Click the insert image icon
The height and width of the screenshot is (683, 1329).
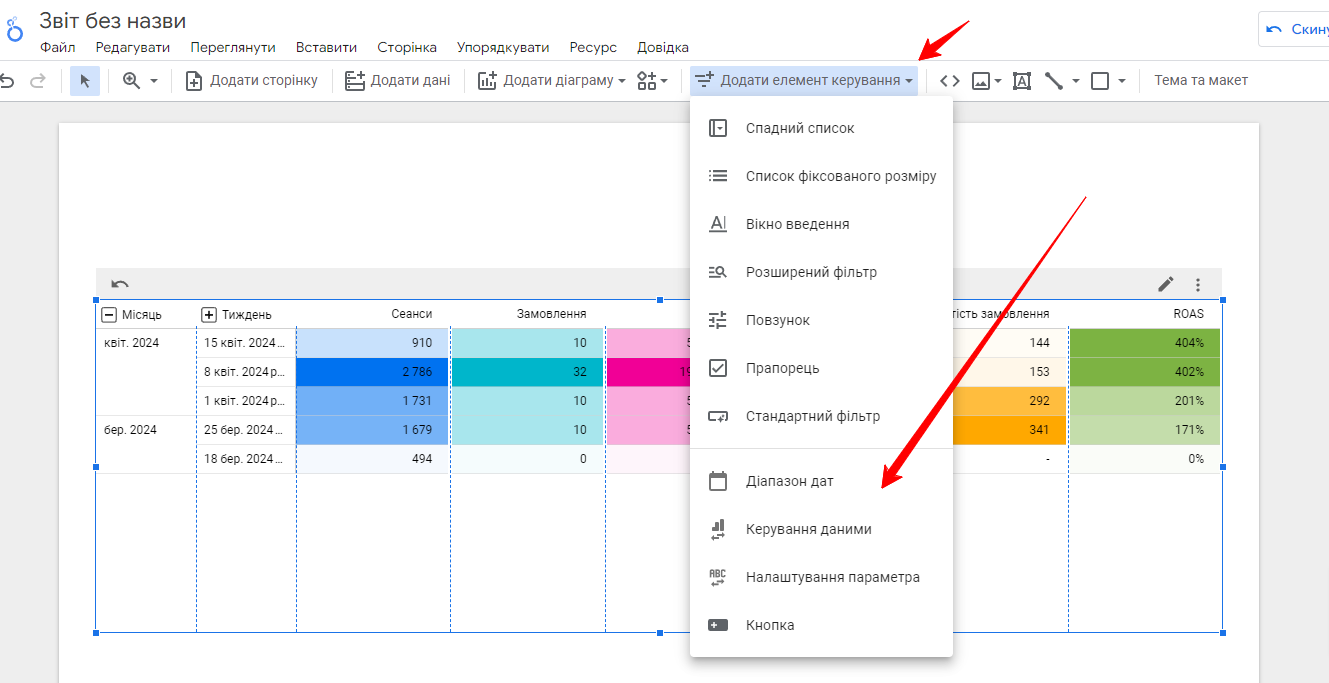(981, 81)
